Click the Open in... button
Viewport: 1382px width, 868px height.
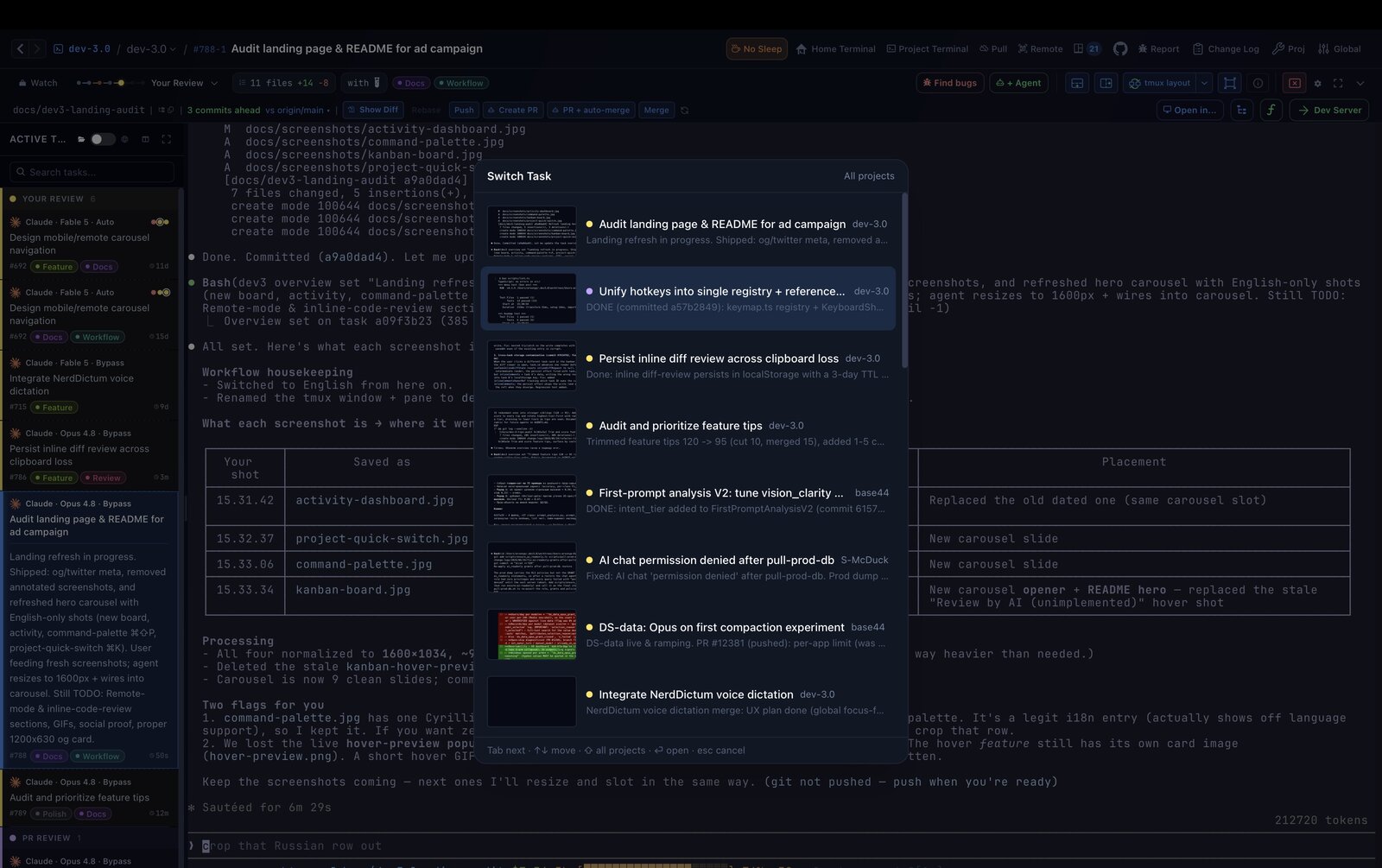click(x=1189, y=110)
